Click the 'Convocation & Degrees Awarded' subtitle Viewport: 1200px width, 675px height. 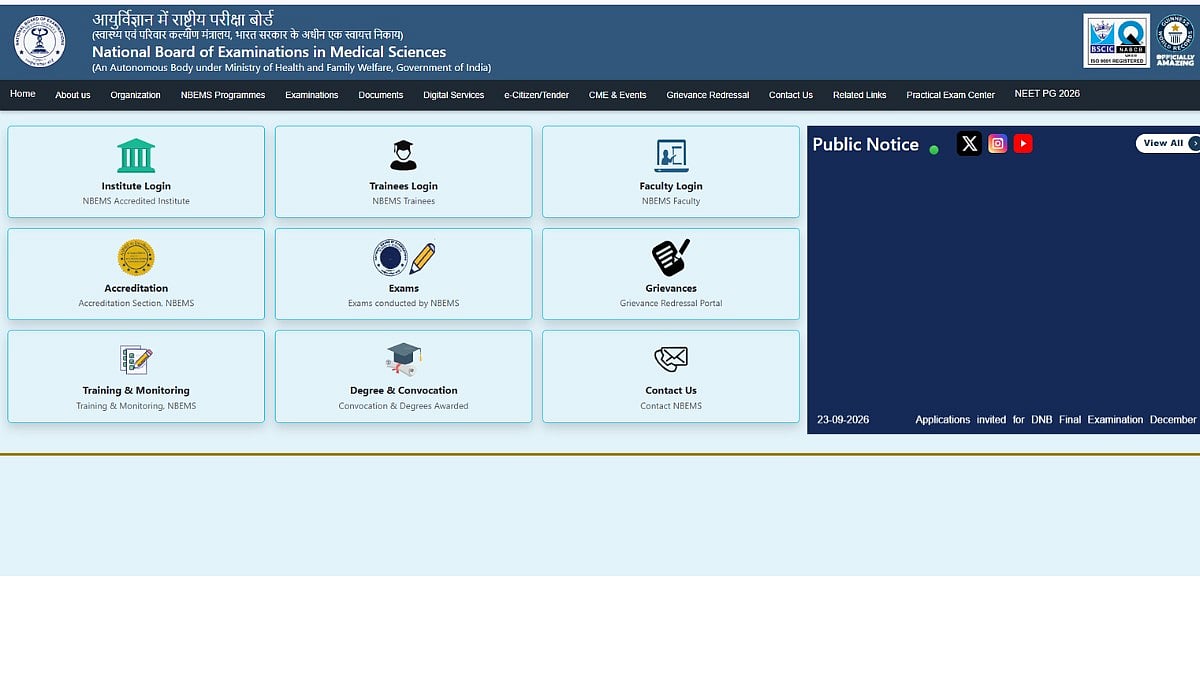403,406
